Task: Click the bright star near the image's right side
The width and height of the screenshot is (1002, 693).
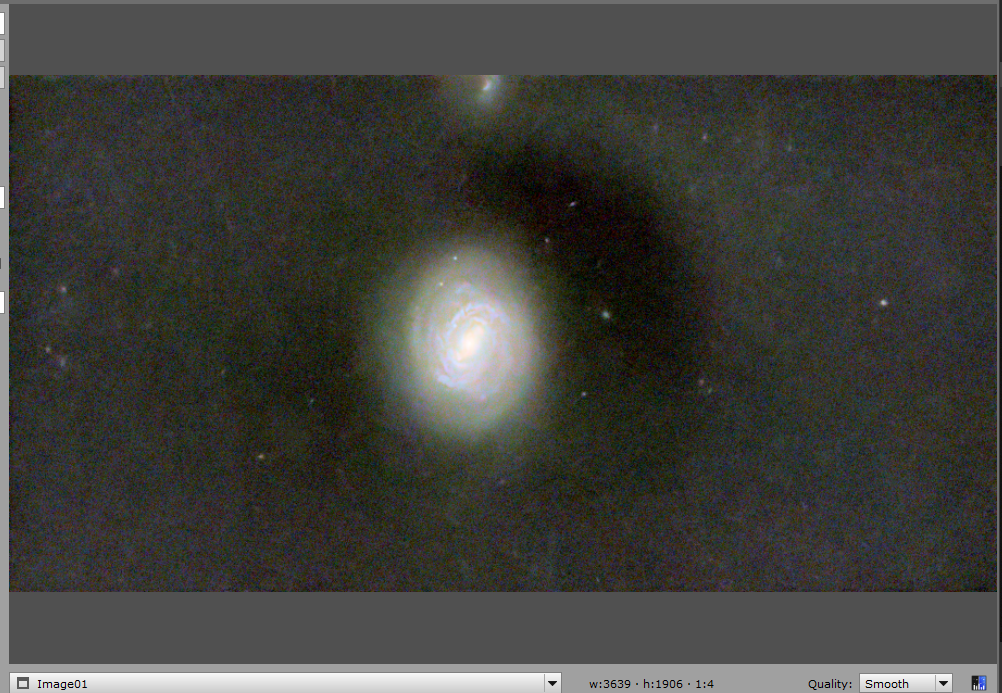Action: [x=884, y=302]
